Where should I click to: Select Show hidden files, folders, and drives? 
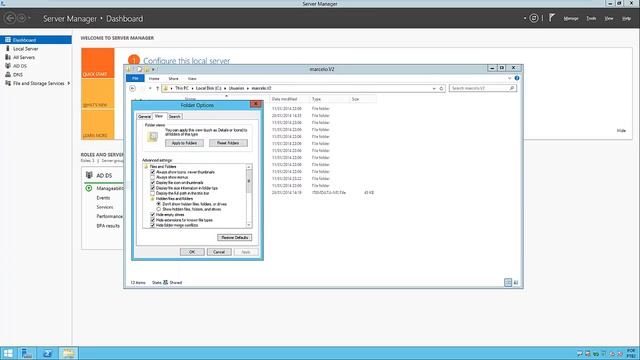159,209
